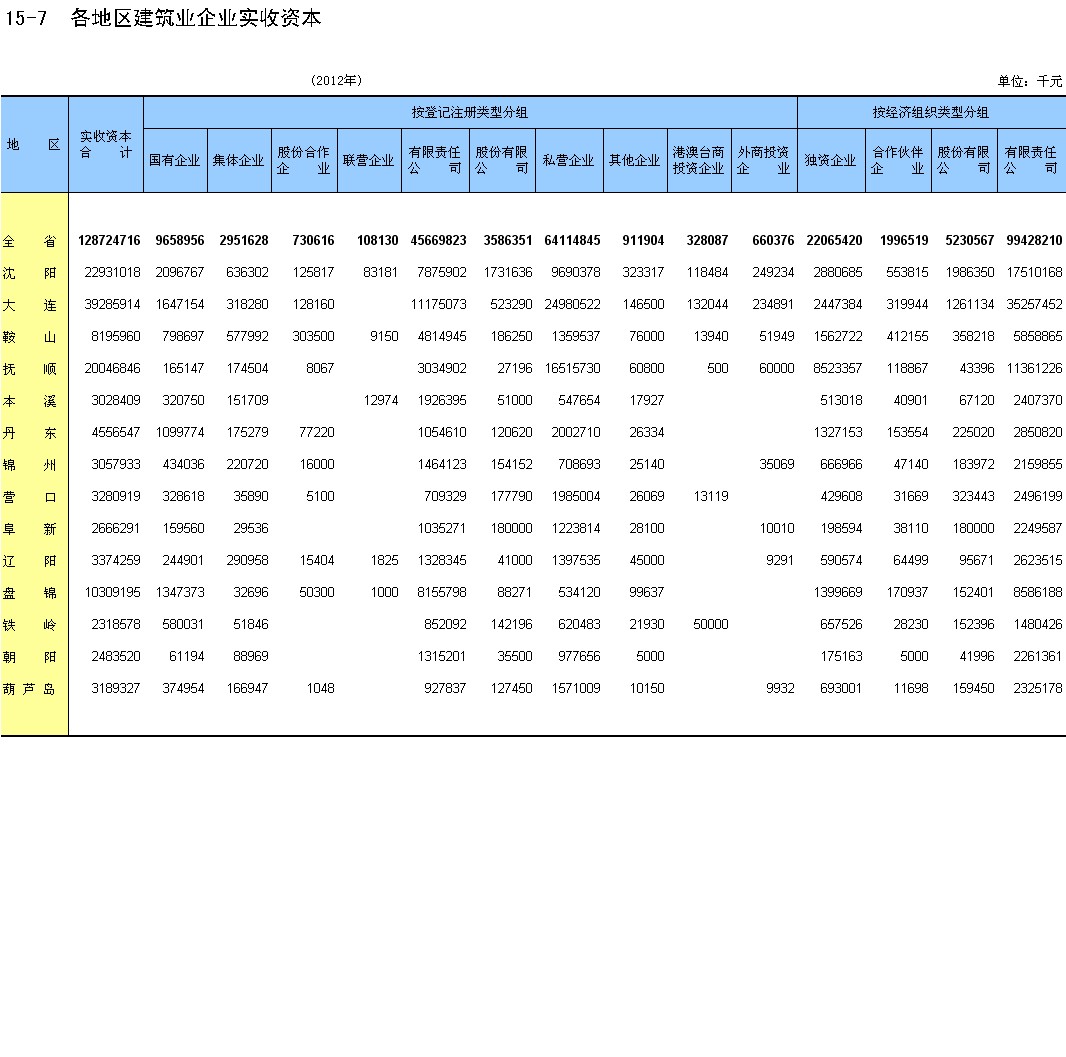Click the '本溪' row label

[x=30, y=401]
